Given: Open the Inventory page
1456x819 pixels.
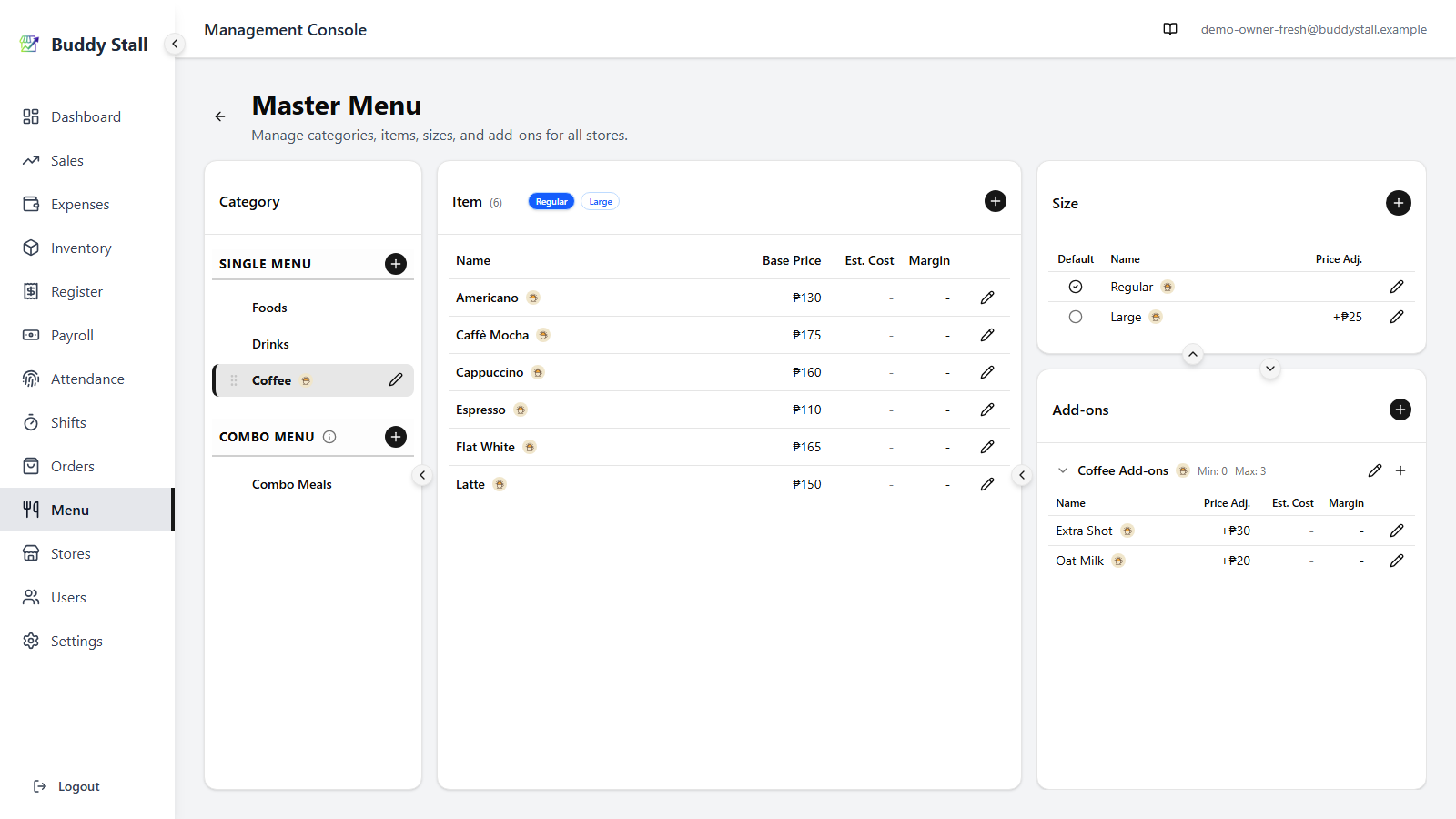Looking at the screenshot, I should point(87,248).
